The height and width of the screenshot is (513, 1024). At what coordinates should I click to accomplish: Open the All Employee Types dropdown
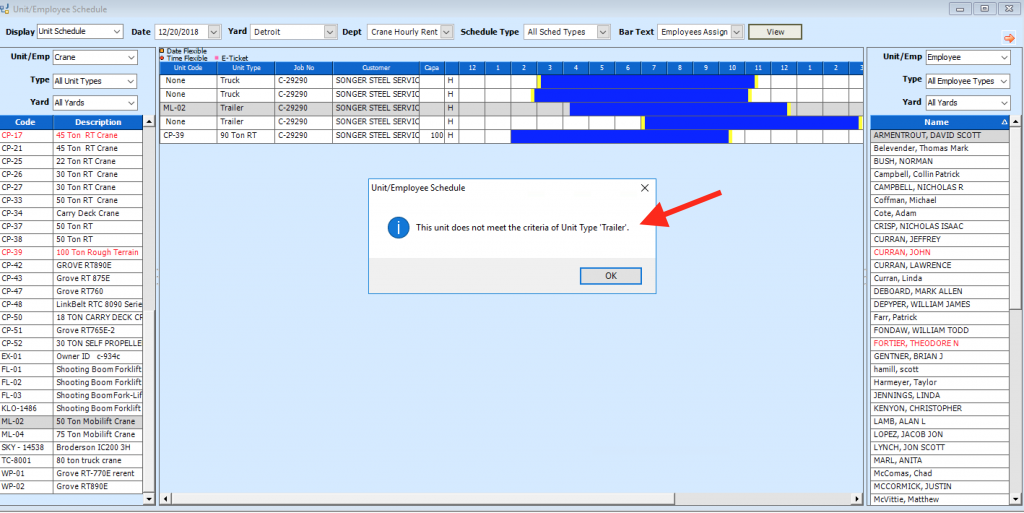click(1004, 81)
